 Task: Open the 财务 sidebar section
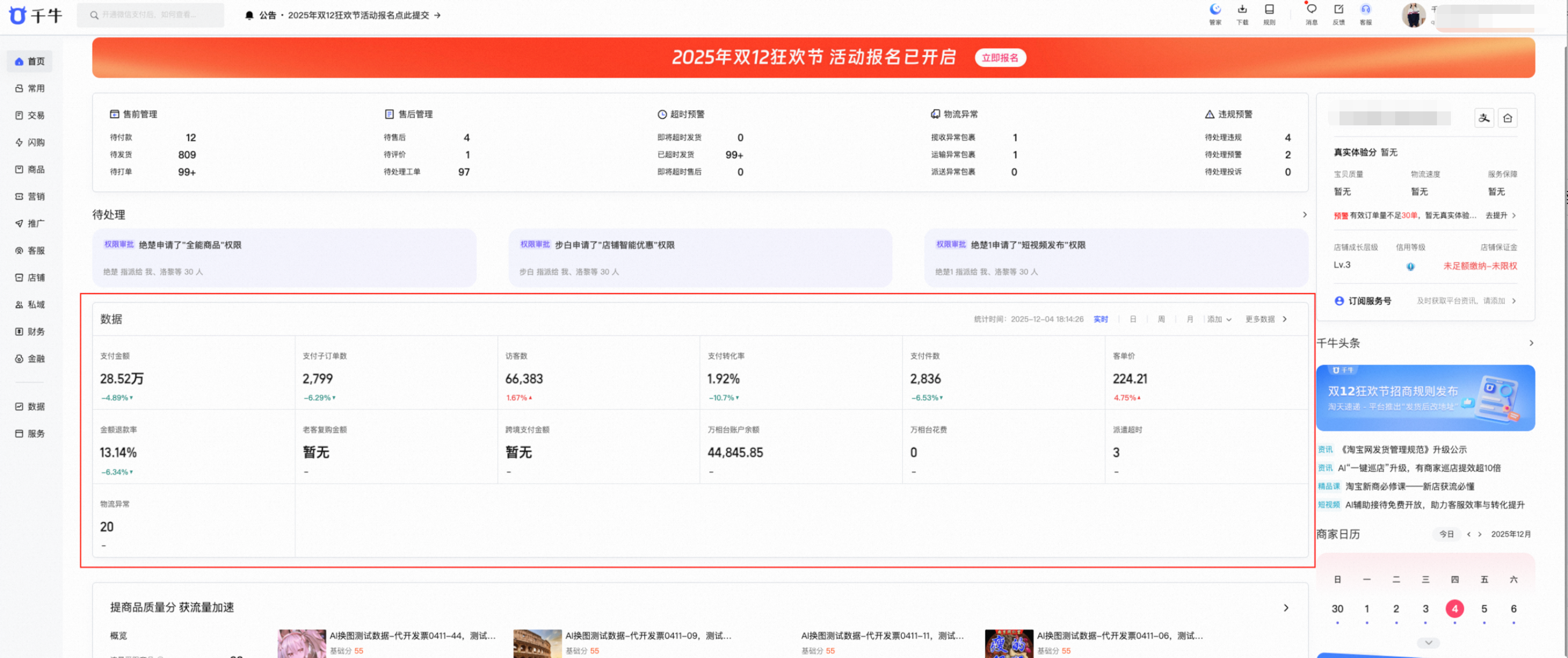[30, 331]
